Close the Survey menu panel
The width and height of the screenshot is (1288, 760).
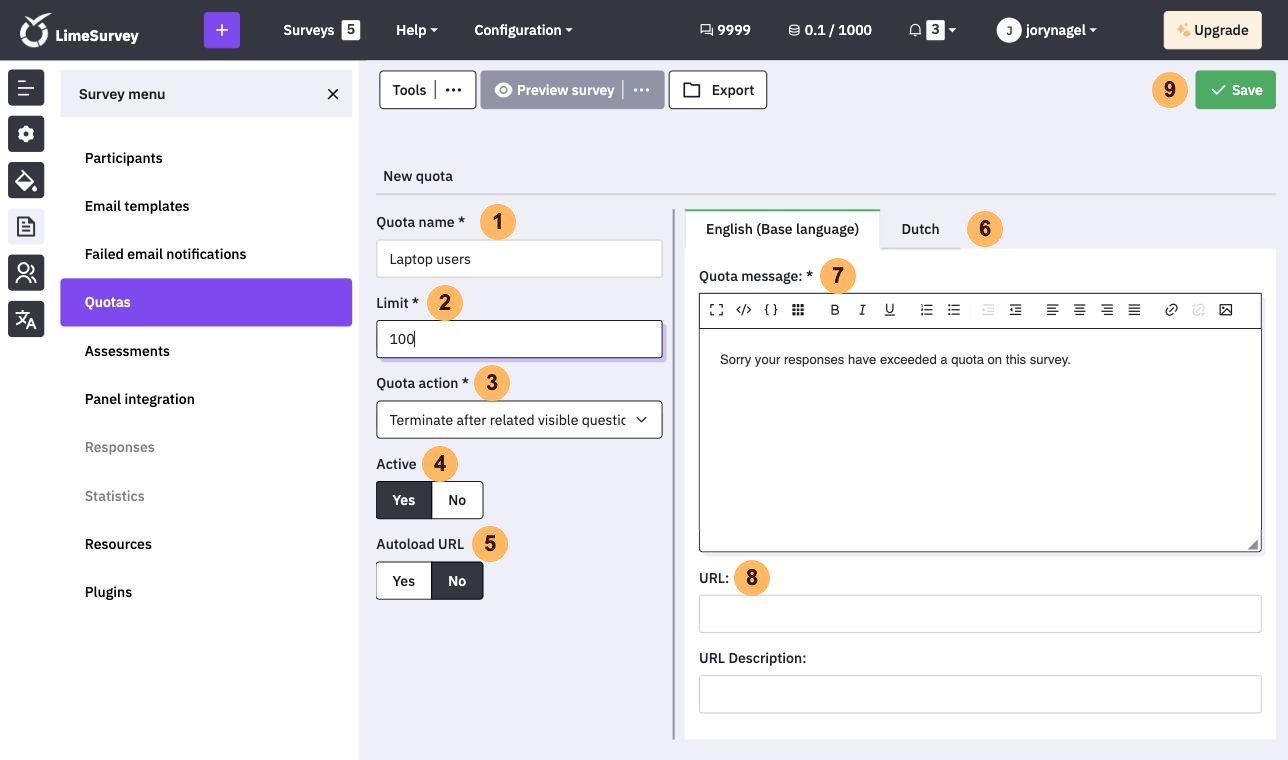333,94
